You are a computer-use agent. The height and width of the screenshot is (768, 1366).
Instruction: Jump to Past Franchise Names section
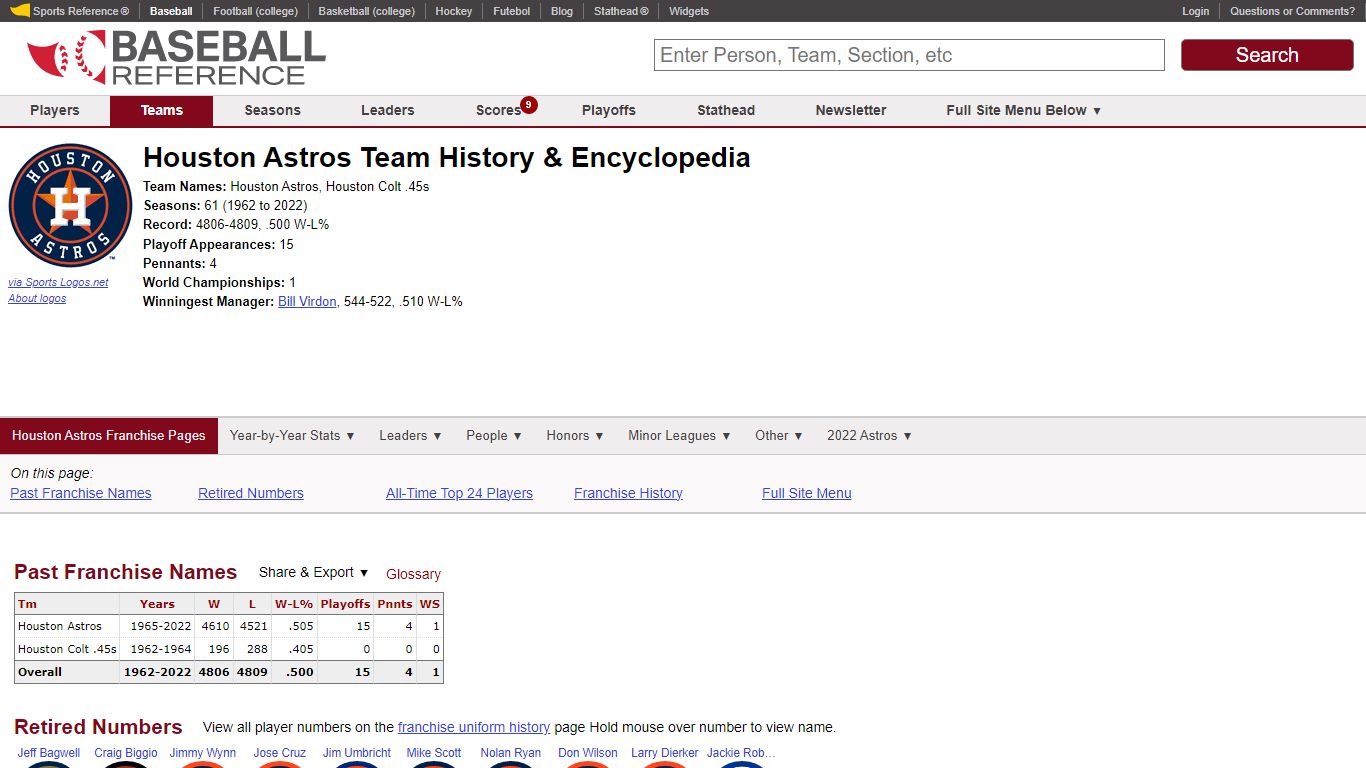click(81, 493)
